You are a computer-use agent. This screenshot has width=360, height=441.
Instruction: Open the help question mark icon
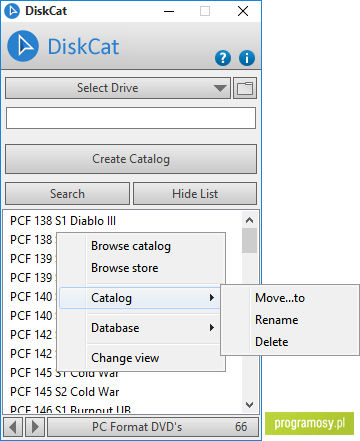click(223, 58)
